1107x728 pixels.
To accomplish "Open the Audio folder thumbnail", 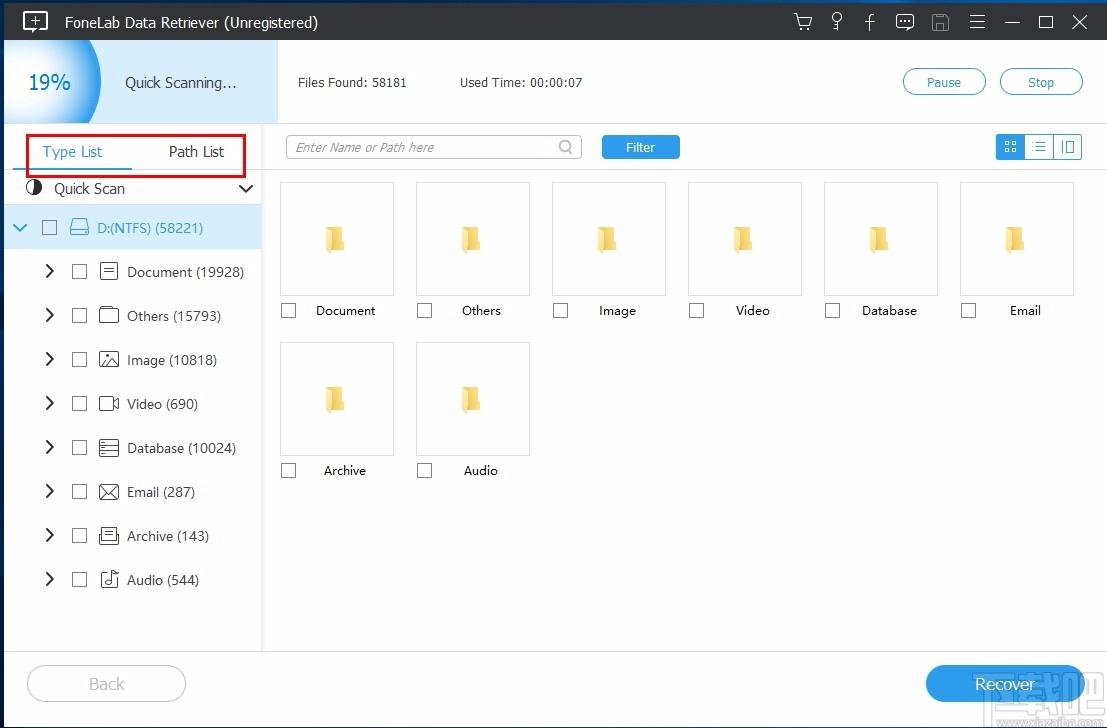I will click(472, 399).
